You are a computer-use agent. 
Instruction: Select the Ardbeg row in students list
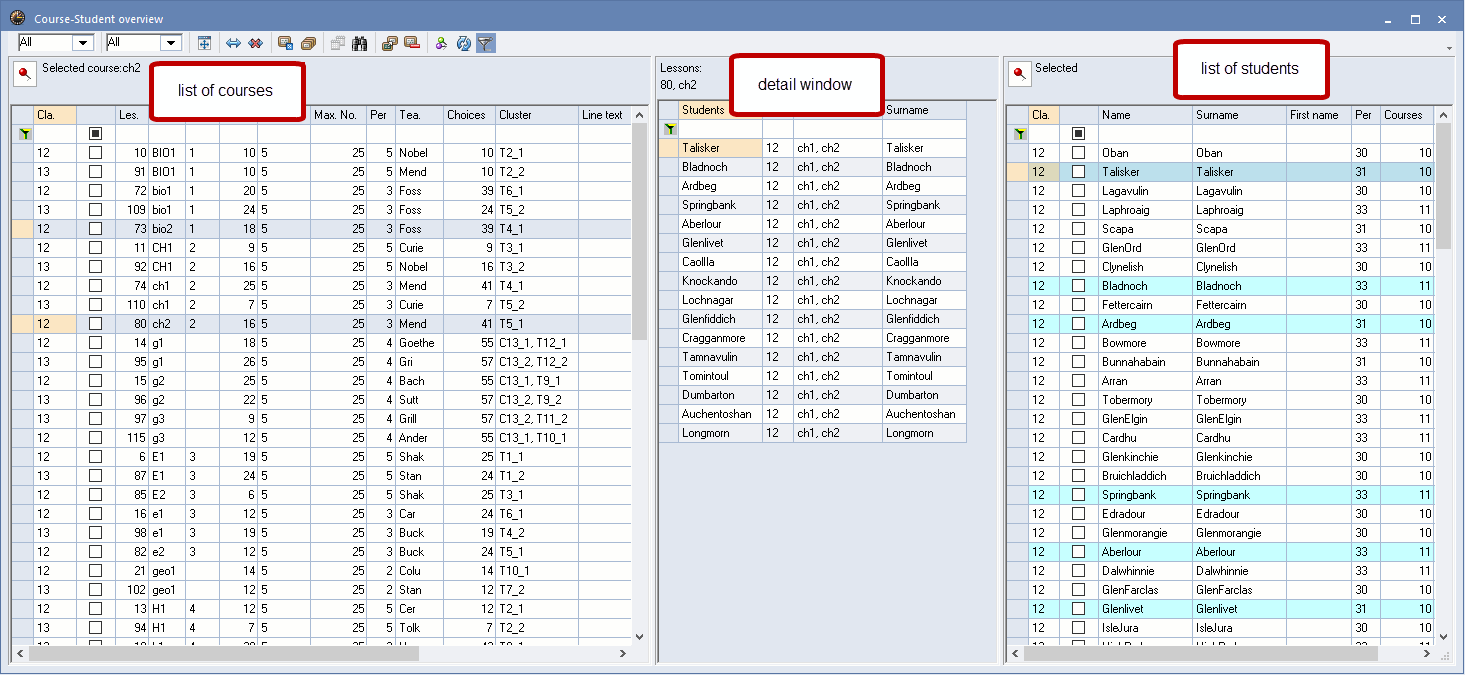point(1119,324)
